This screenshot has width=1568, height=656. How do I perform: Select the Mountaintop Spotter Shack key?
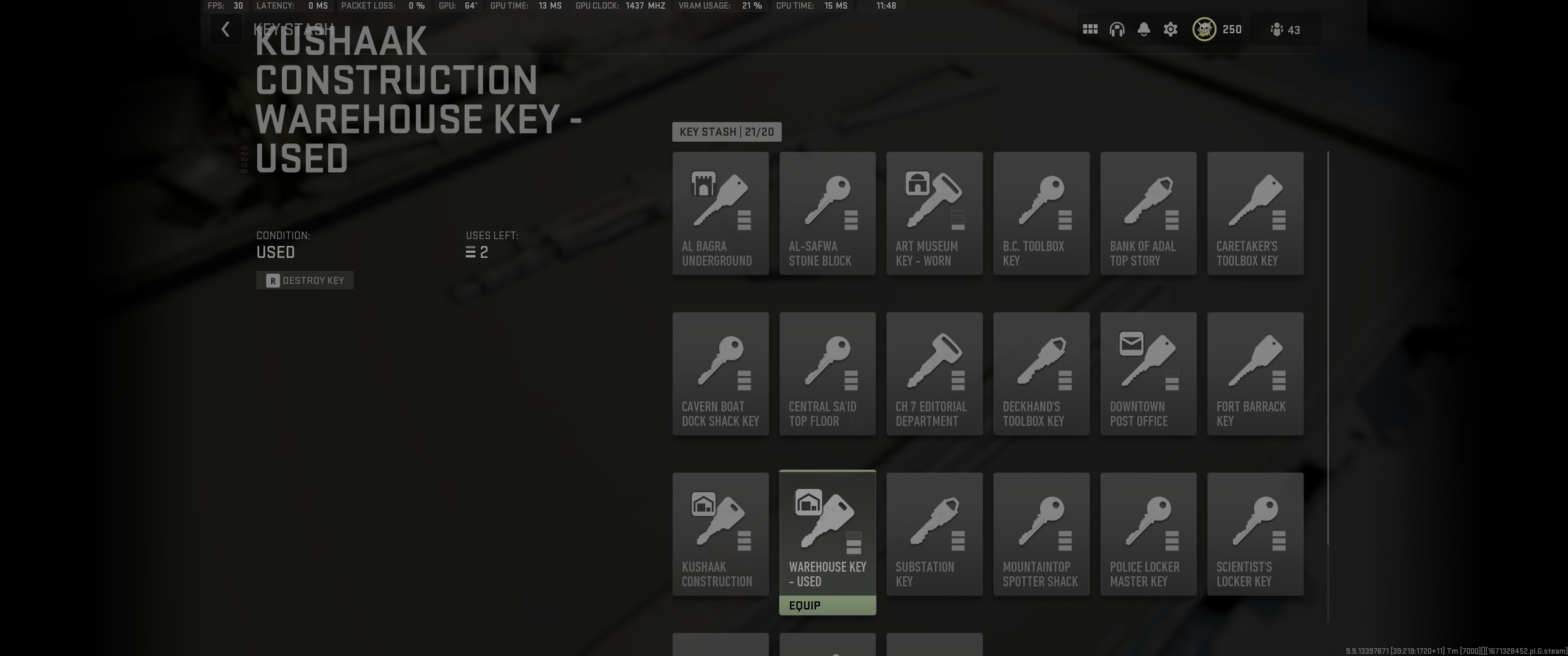(1042, 534)
